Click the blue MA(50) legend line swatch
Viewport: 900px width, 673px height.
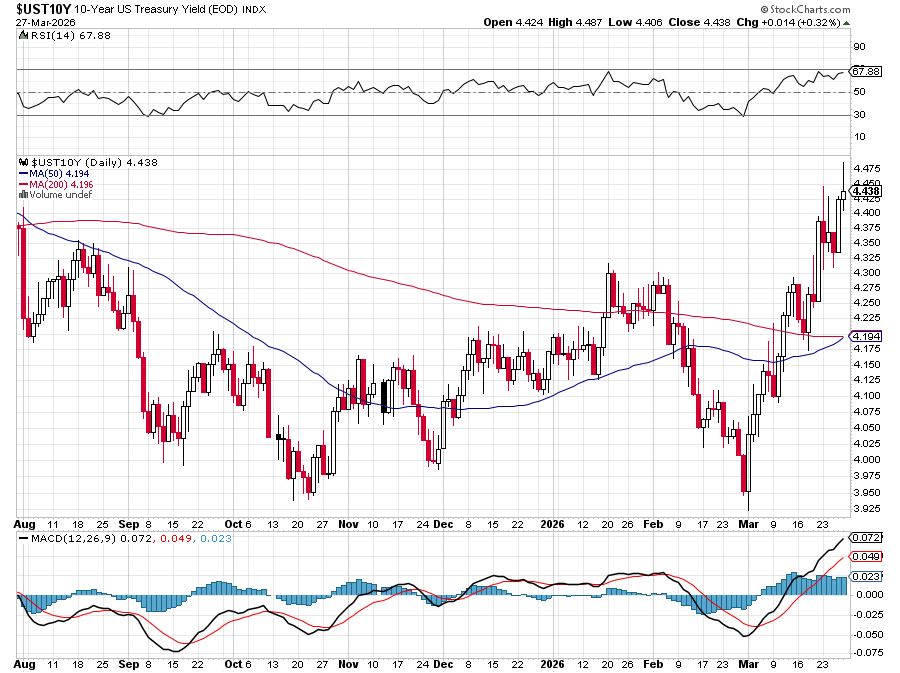click(25, 173)
